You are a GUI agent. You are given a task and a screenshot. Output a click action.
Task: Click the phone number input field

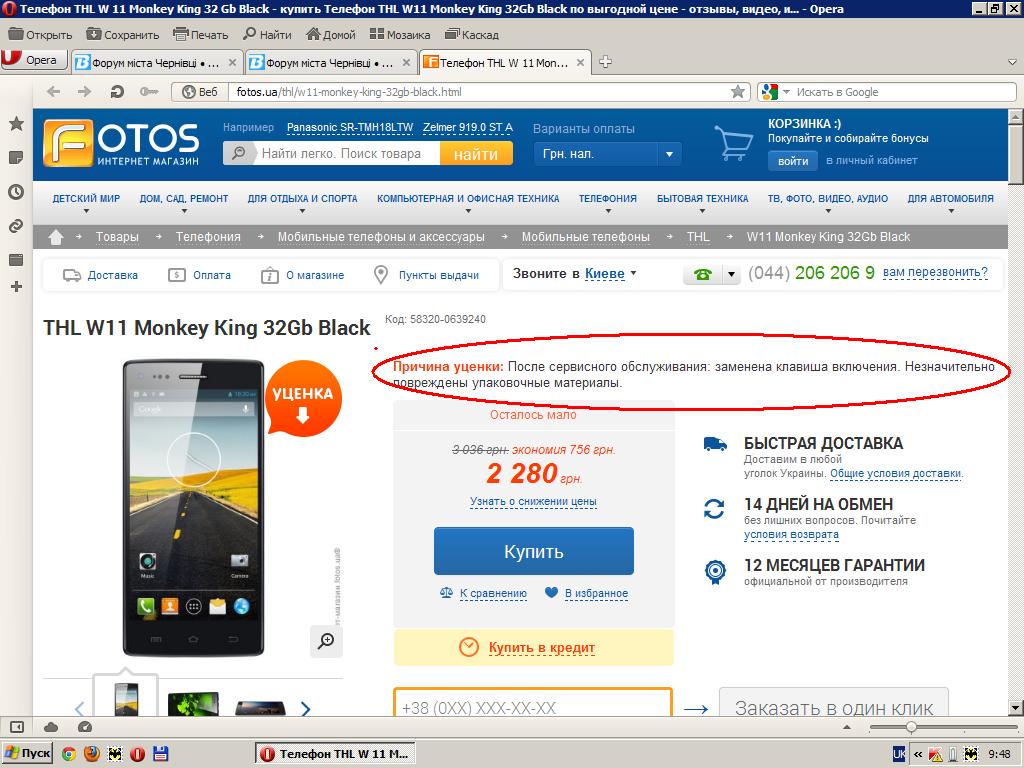coord(533,708)
